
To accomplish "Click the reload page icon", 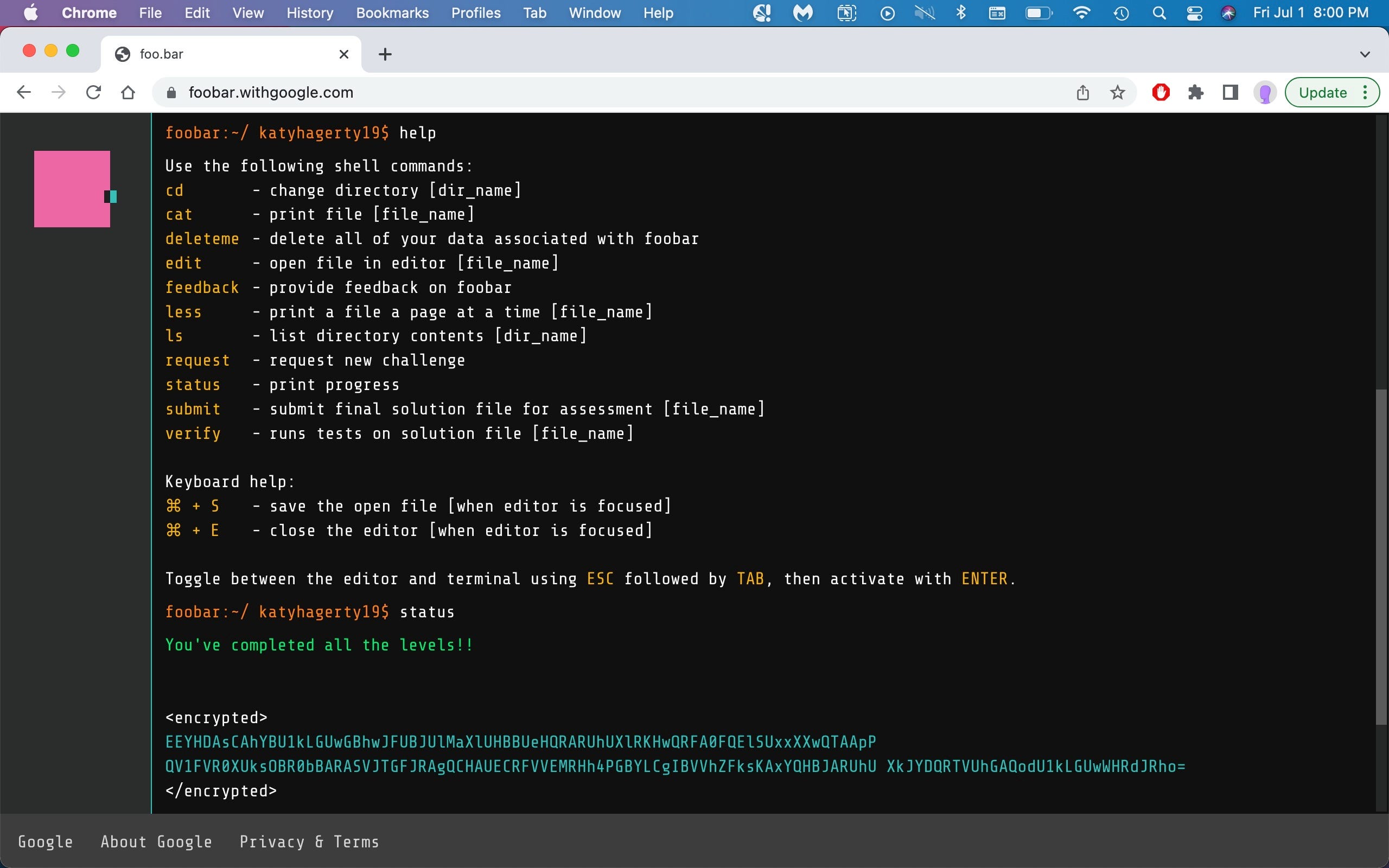I will [93, 92].
